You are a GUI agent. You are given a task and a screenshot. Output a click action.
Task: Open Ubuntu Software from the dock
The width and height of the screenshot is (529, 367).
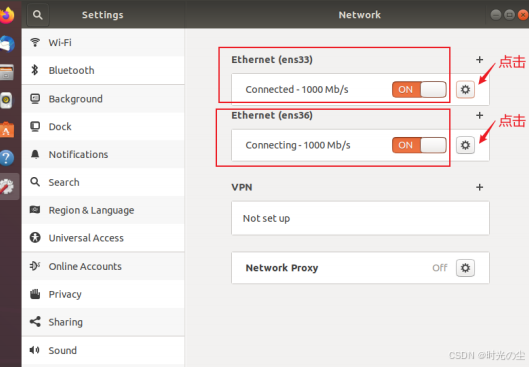[x=7, y=130]
